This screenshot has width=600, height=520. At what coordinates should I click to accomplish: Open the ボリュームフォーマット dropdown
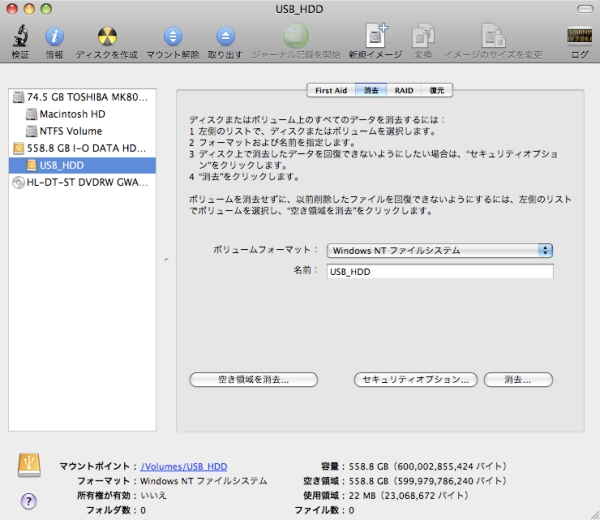440,250
